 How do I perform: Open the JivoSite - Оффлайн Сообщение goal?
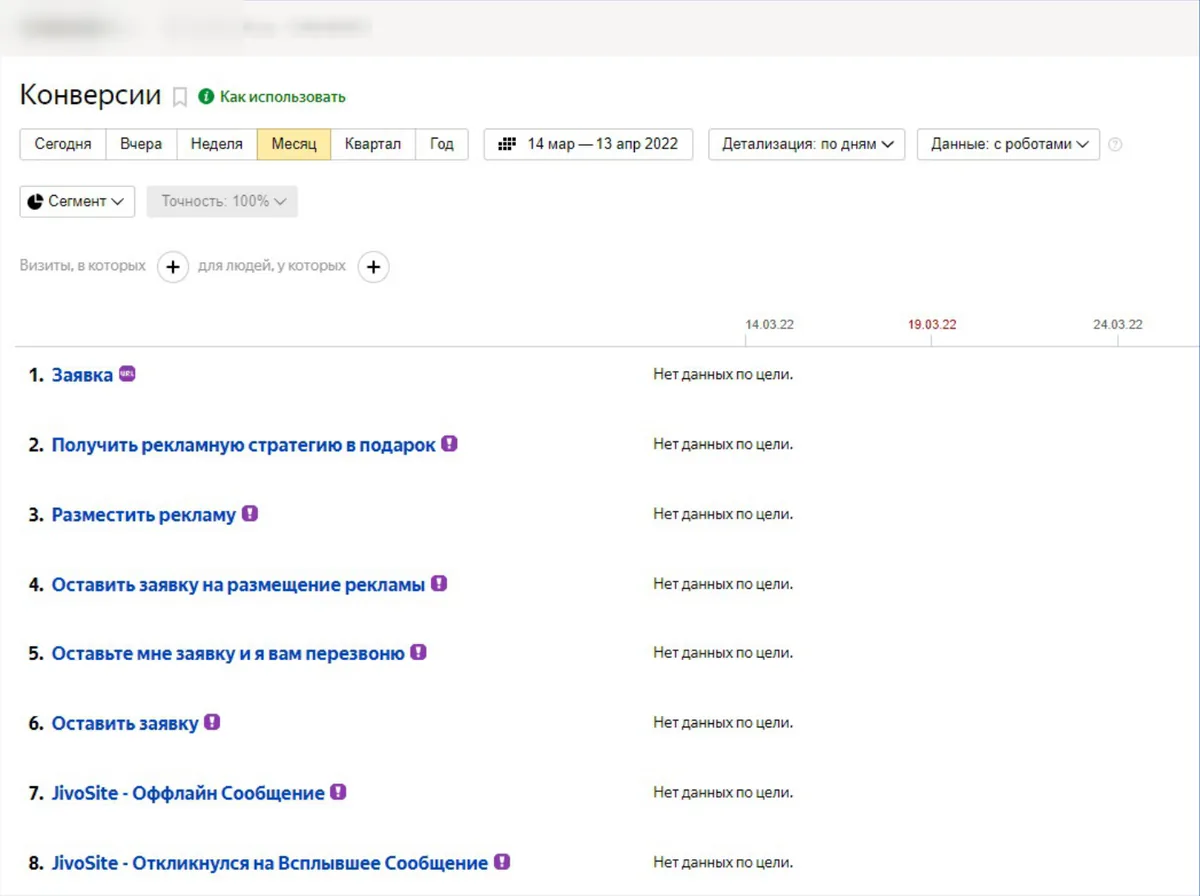pyautogui.click(x=188, y=794)
